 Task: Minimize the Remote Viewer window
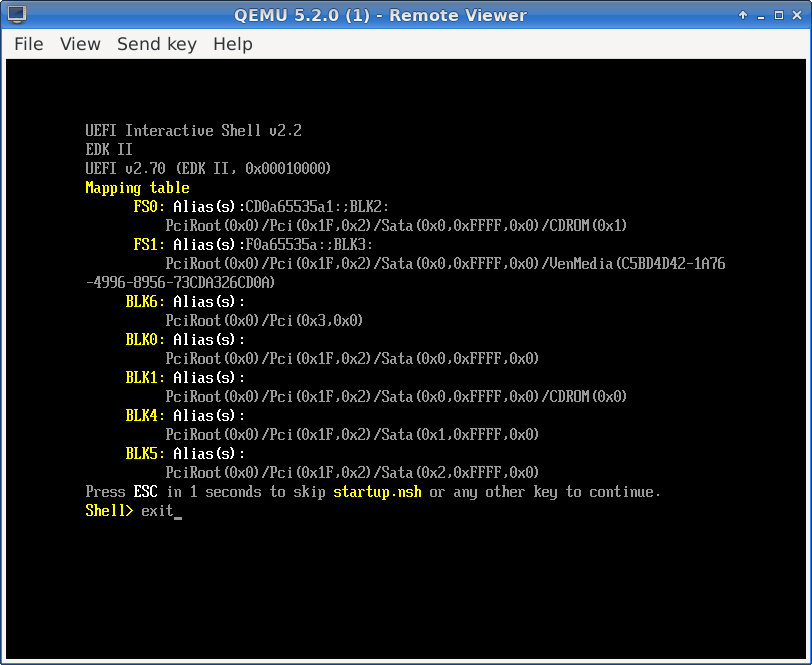(x=760, y=15)
